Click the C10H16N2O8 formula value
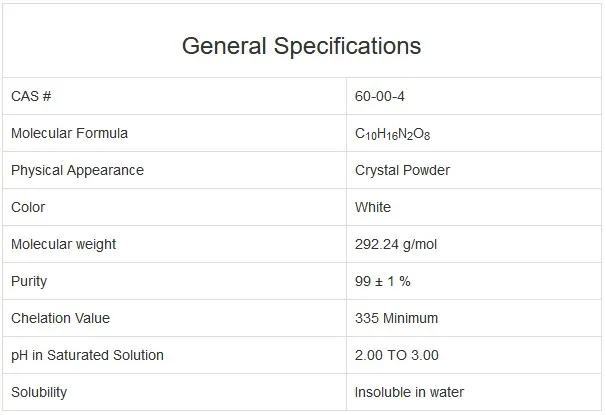606x415 pixels. (x=392, y=134)
